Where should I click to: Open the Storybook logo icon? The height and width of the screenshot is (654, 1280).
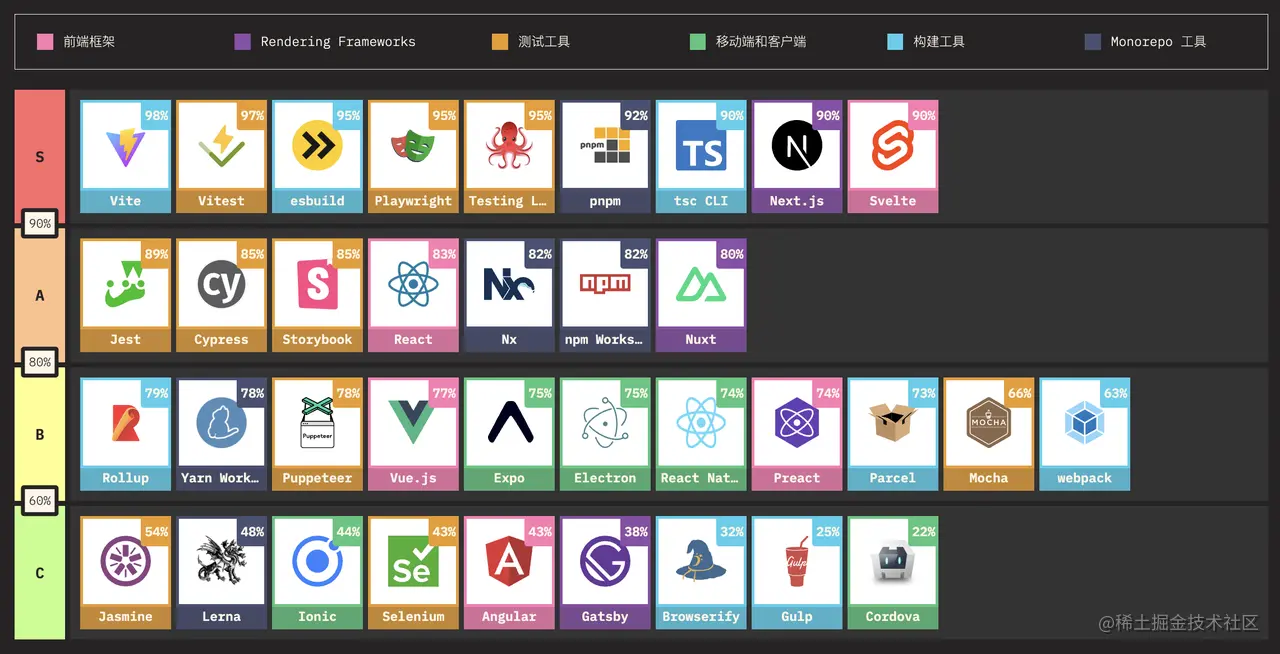[x=317, y=286]
